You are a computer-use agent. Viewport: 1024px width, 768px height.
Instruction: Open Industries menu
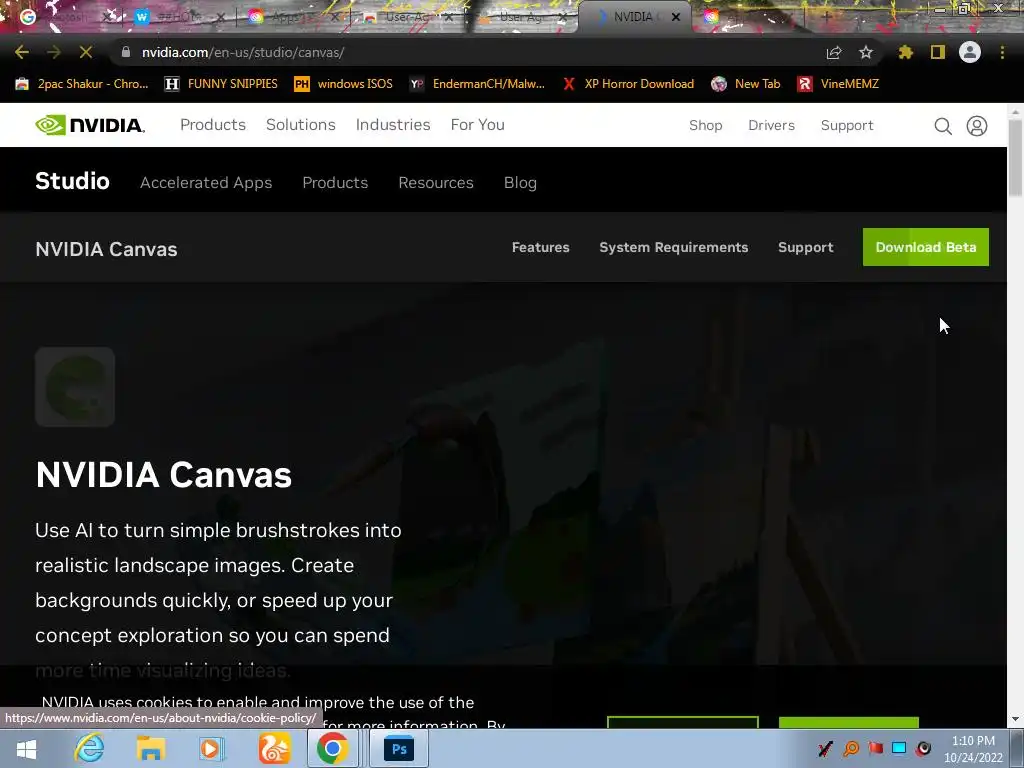393,125
